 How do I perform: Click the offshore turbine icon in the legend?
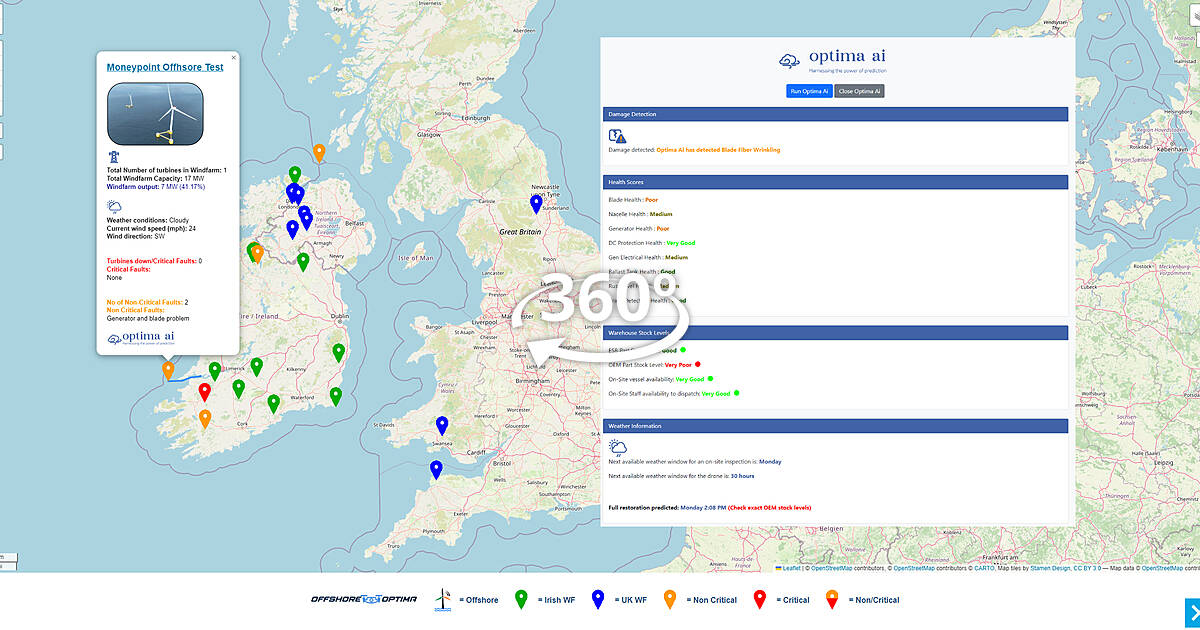(442, 599)
